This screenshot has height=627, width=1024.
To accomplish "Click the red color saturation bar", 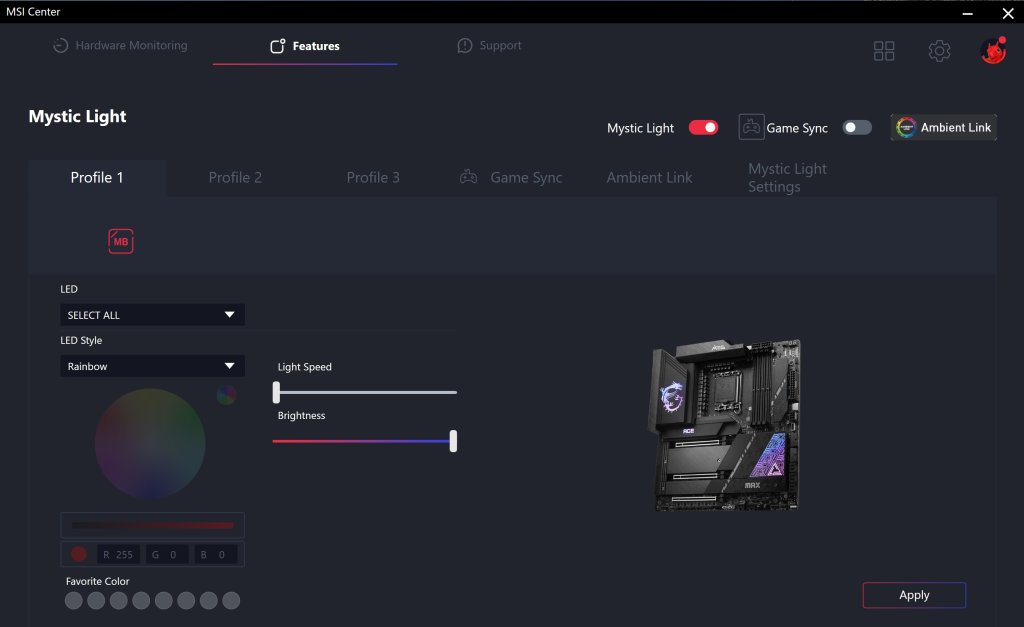I will [152, 525].
